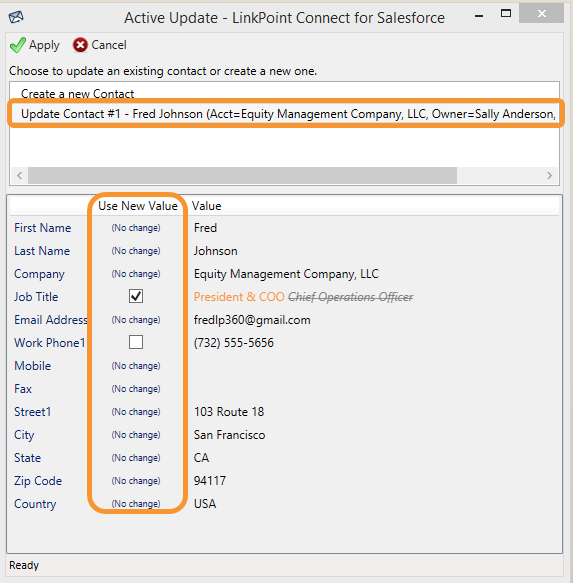Viewport: 573px width, 583px height.
Task: Click (No change) in State row
Action: point(136,458)
